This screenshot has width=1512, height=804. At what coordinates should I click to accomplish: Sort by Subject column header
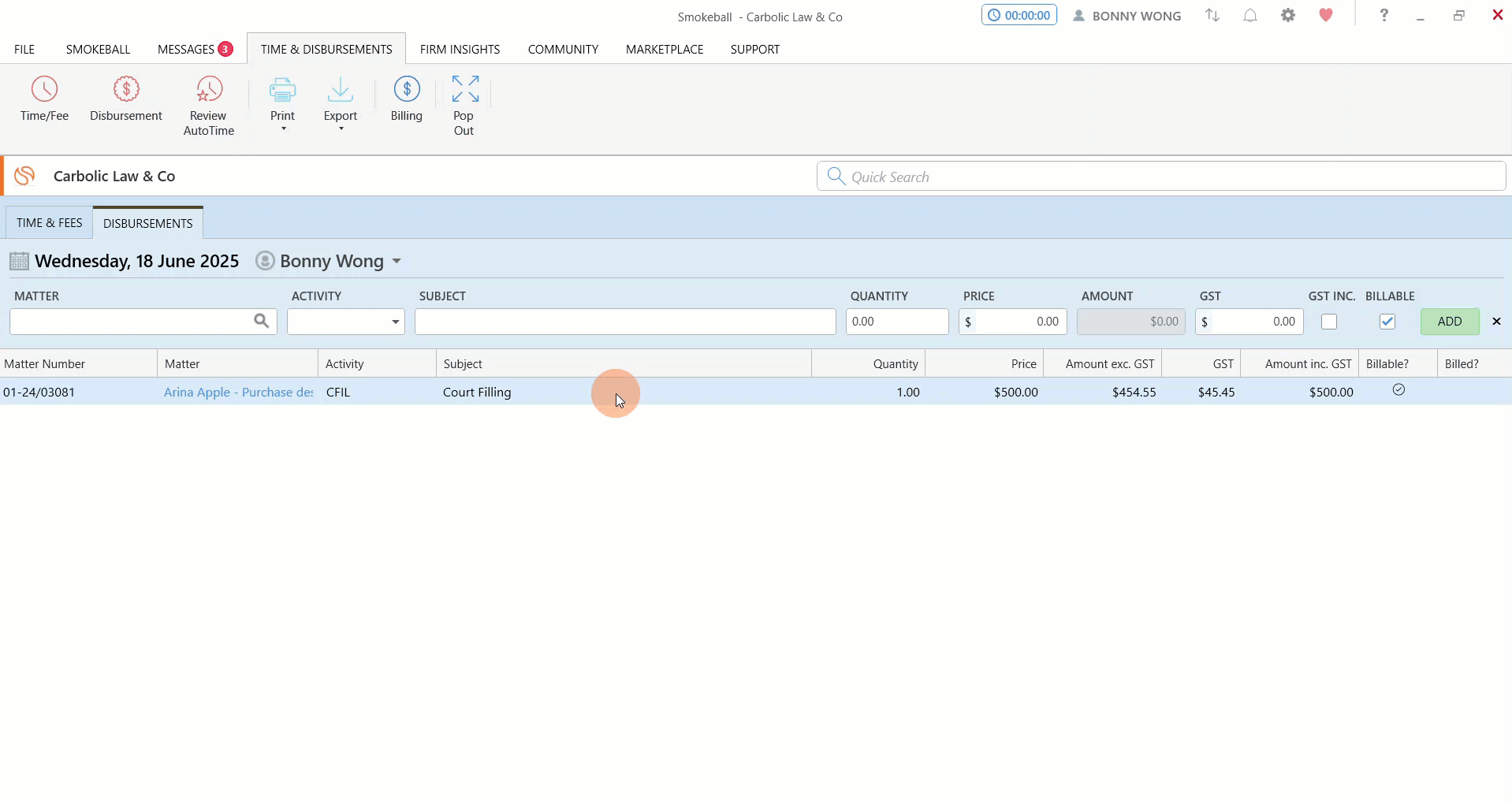[x=624, y=363]
